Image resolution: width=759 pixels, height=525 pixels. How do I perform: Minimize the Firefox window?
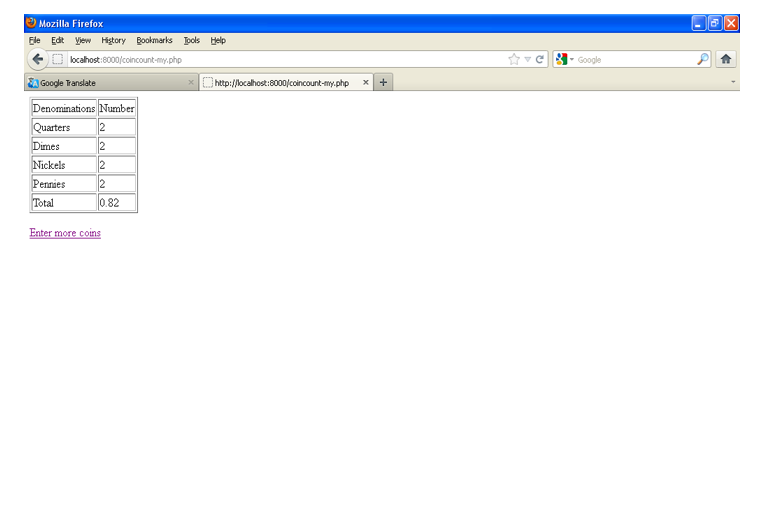pos(698,23)
